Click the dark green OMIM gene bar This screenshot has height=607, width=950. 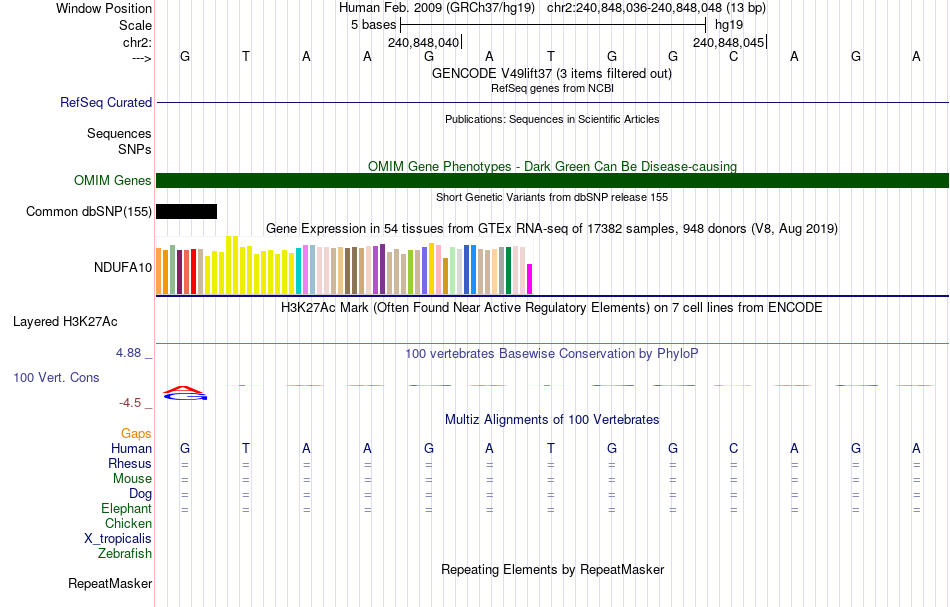553,181
